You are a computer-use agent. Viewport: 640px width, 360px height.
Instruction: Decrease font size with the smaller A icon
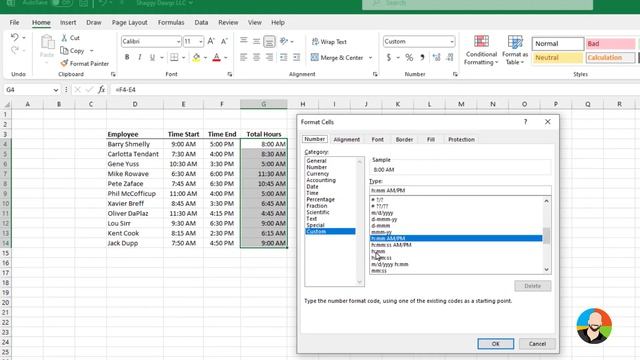(x=224, y=41)
